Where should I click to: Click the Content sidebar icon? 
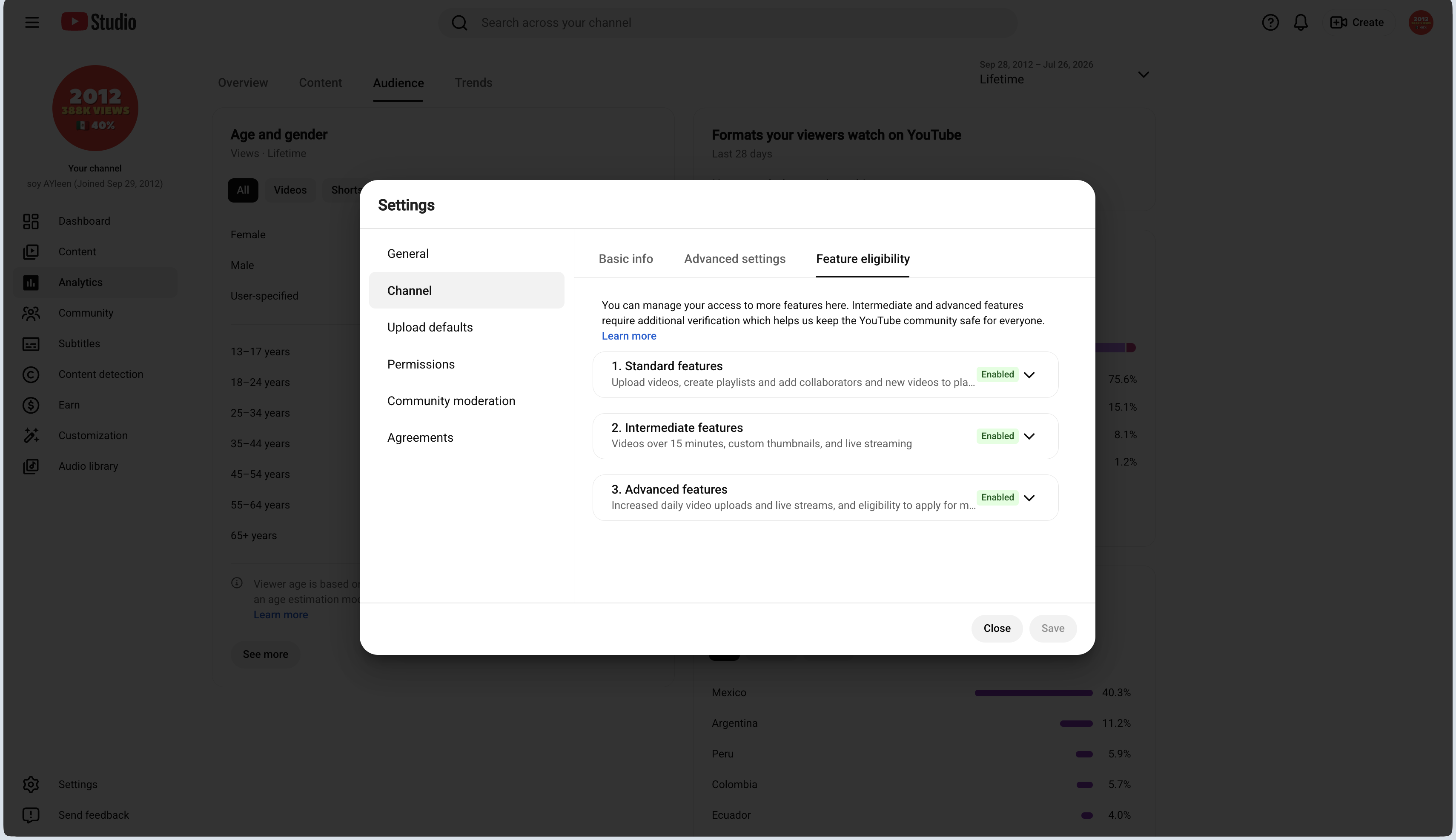[x=31, y=251]
